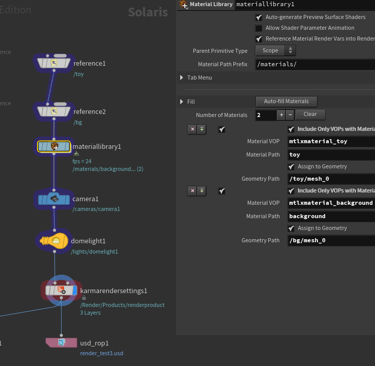Image resolution: width=375 pixels, height=366 pixels.
Task: Toggle Include Only VOPs for mtlxmaterial_background
Action: point(291,191)
